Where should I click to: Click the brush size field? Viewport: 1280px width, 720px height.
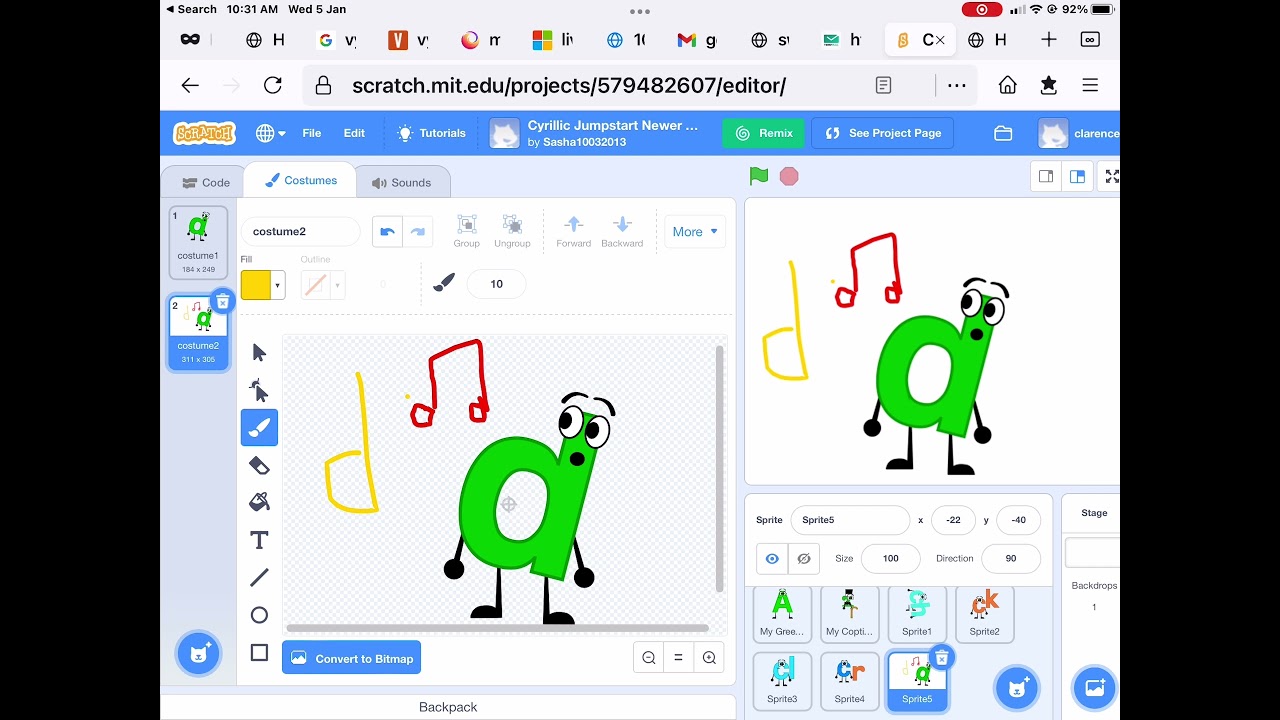(x=496, y=284)
